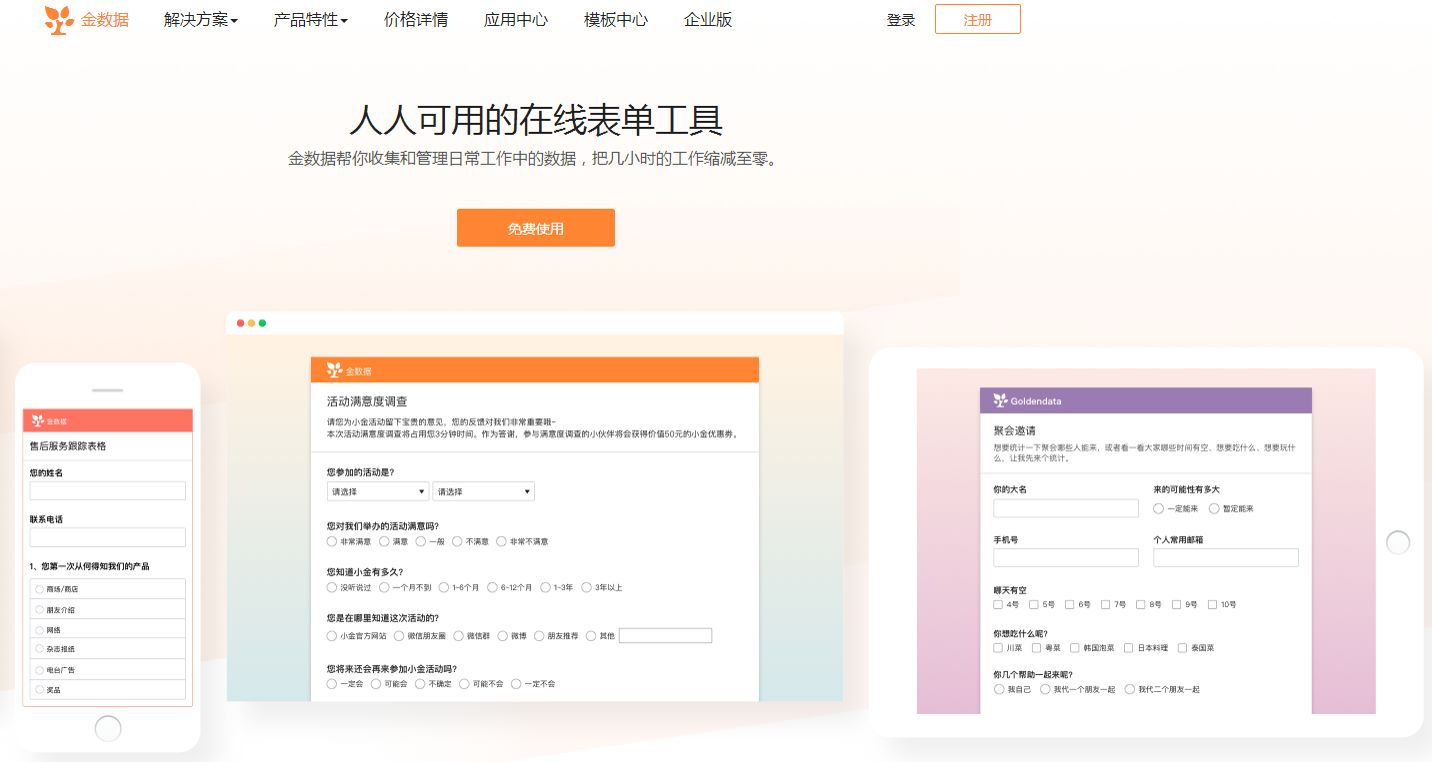Screen dimensions: 1432x762
Task: Click the red traffic-light dot on the browser mockup
Action: point(240,323)
